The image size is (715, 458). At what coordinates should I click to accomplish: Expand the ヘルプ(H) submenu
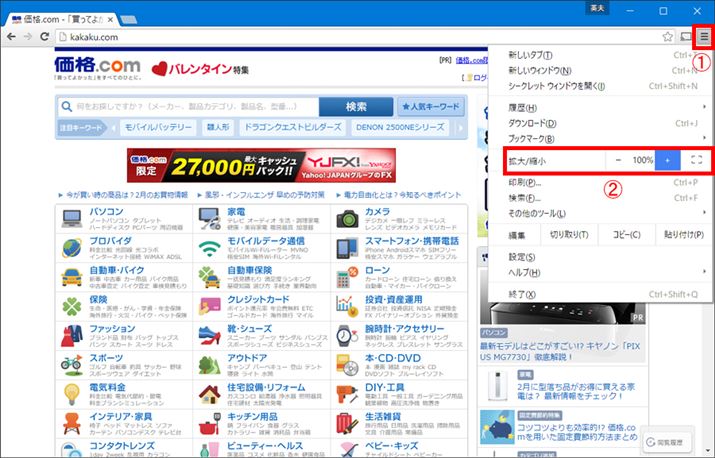click(600, 273)
